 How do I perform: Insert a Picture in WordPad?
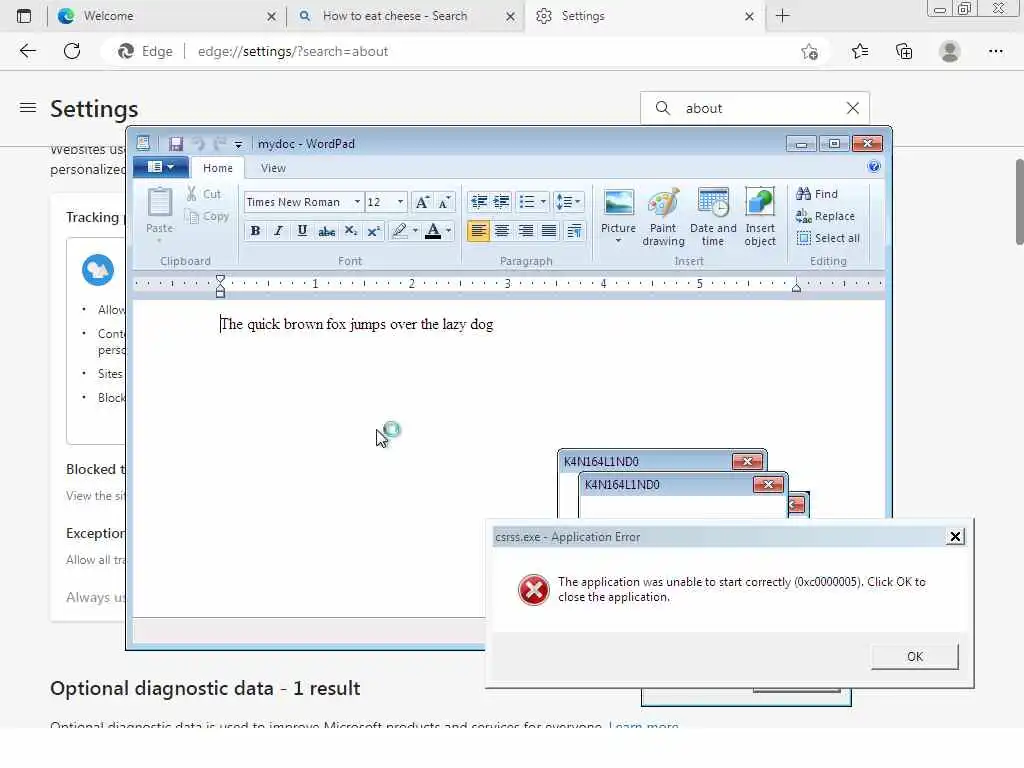618,209
